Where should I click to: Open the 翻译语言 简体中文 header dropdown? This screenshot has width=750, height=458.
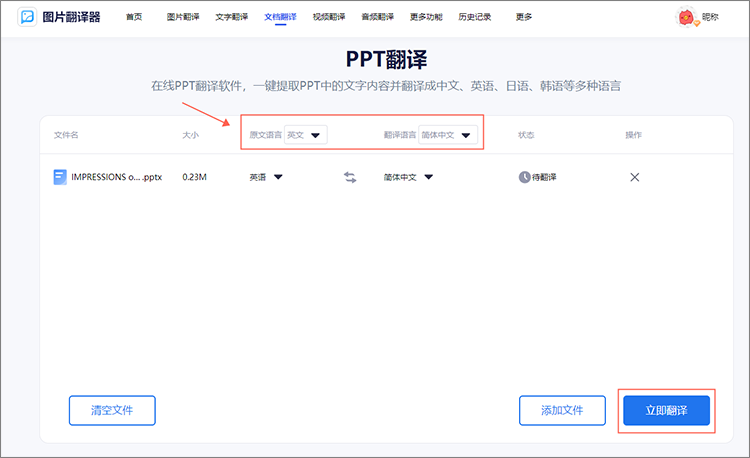coord(448,135)
